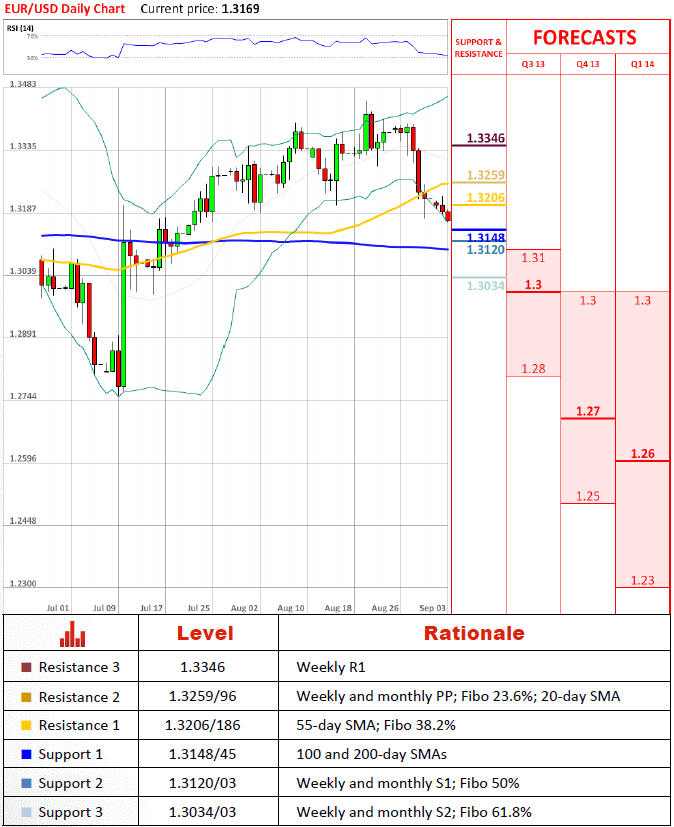The image size is (674, 827).
Task: Choose the pale Support 3 color swatch
Action: click(x=26, y=812)
